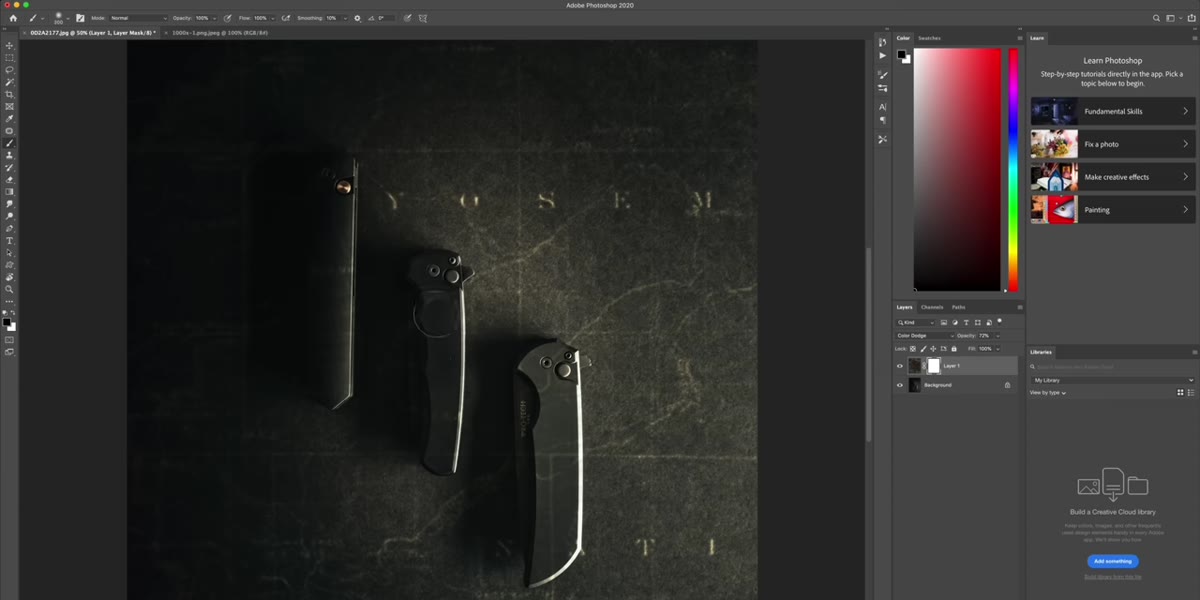This screenshot has height=600, width=1200.
Task: Select the Zoom tool
Action: (x=10, y=289)
